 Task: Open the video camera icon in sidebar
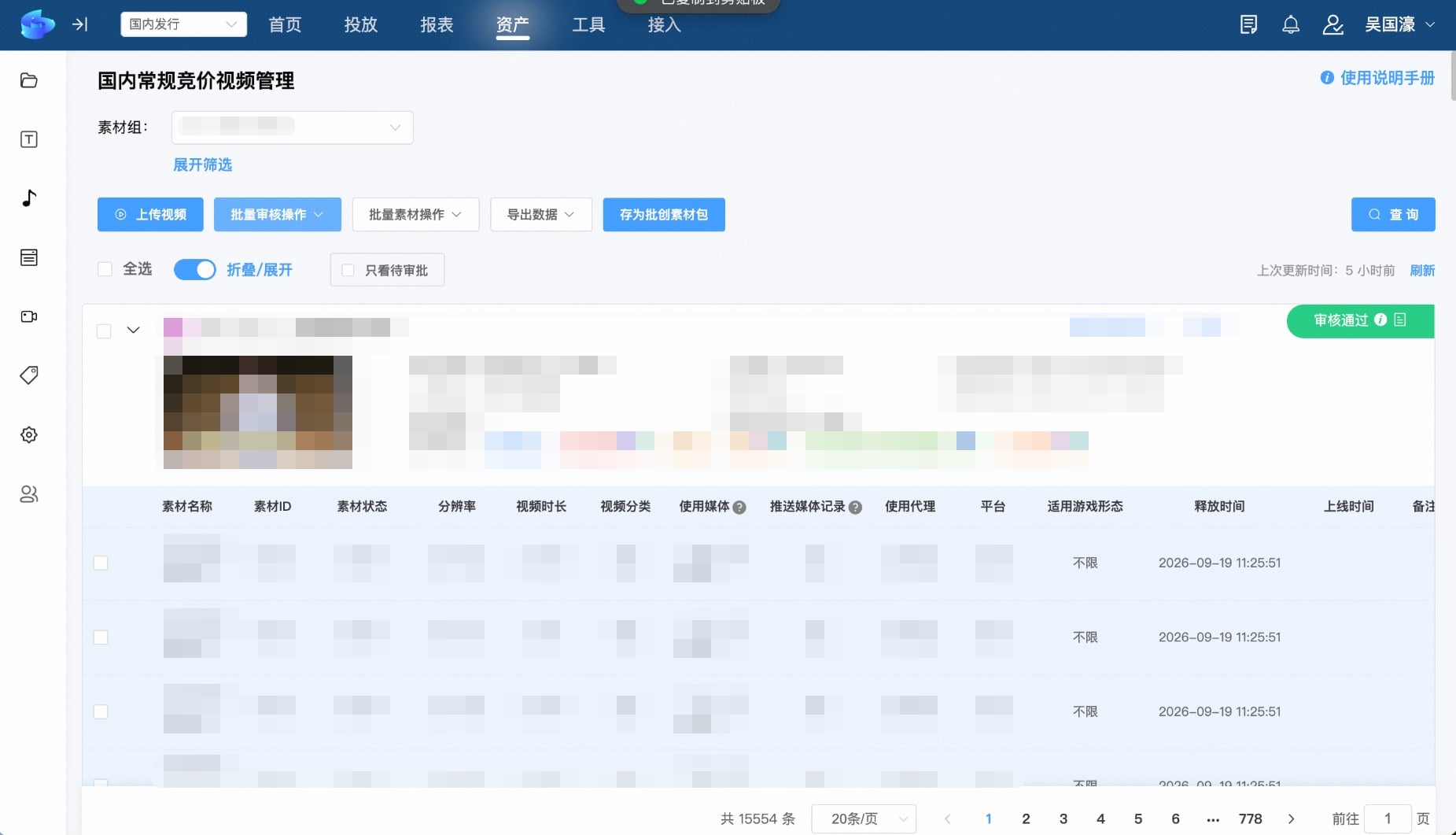(x=29, y=316)
